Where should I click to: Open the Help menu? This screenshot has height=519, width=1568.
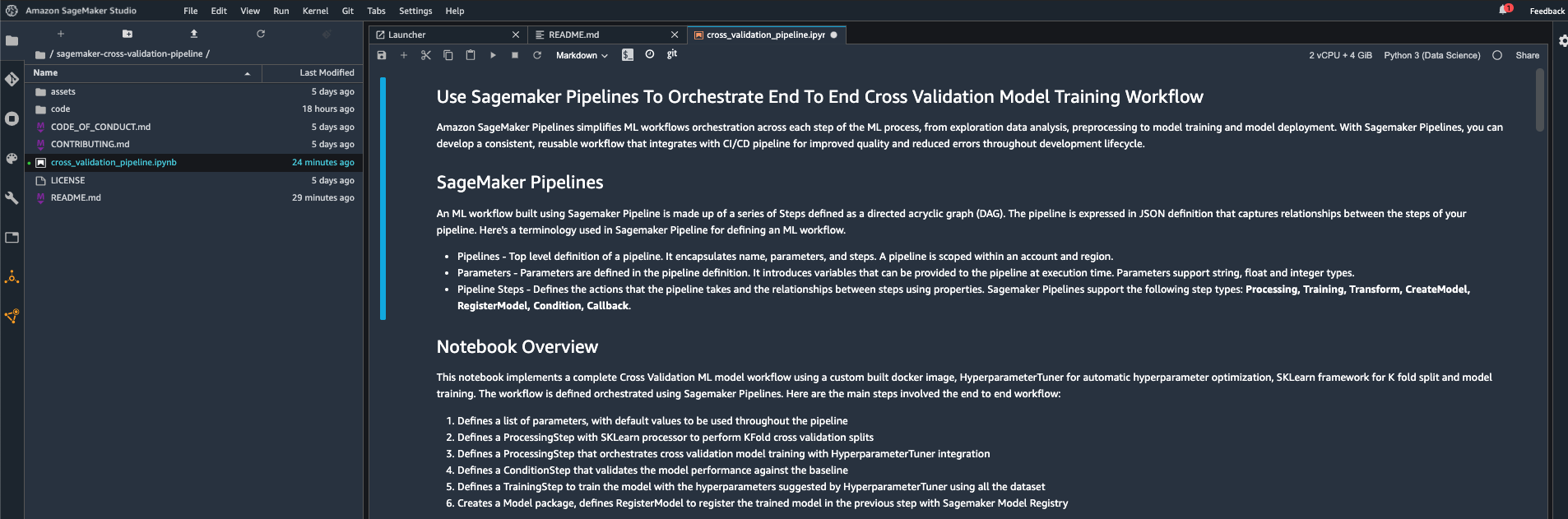[x=455, y=11]
